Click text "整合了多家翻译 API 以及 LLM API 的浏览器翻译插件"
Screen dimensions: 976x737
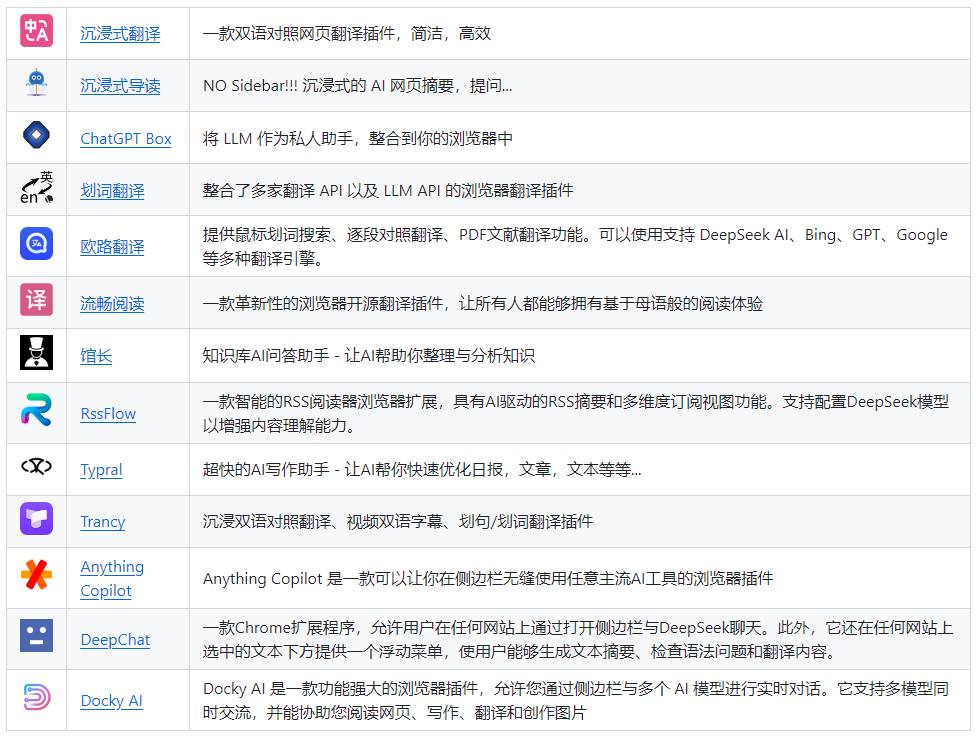pyautogui.click(x=388, y=190)
